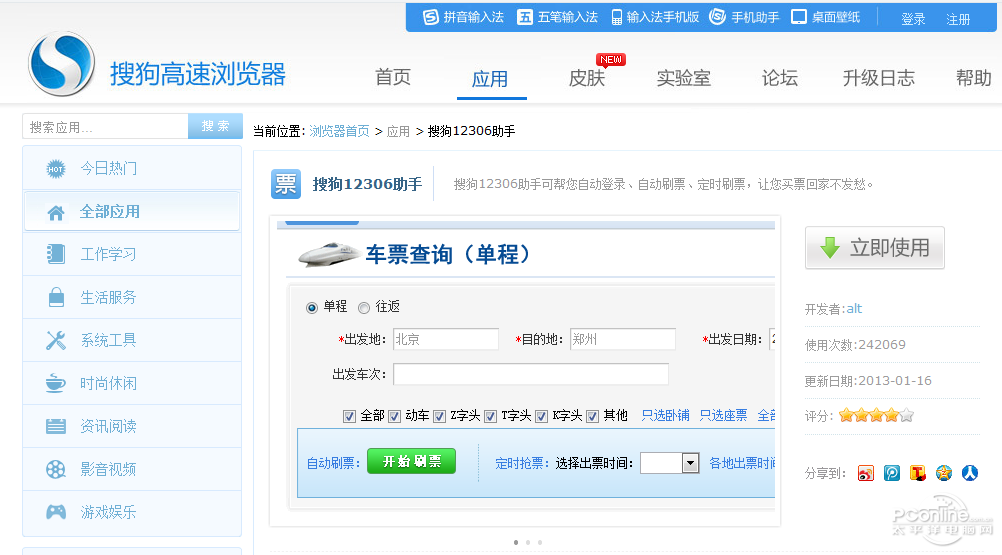Open 应用 breadcrumb link
Viewport: 1002px width, 555px height.
[398, 131]
